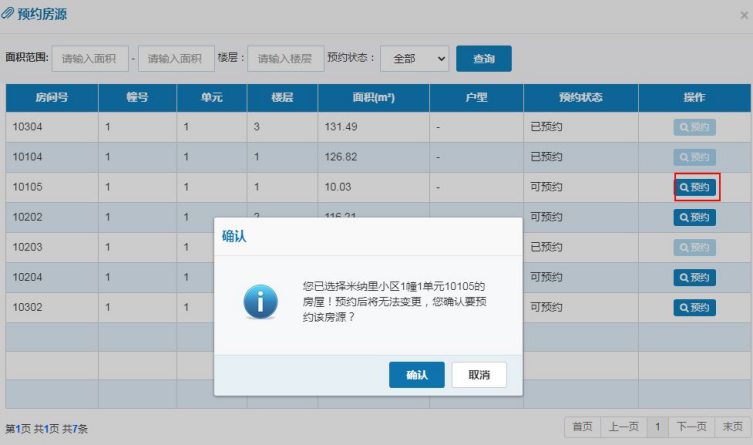This screenshot has height=445, width=753.
Task: Click the disabled 预约 button for room 10104
Action: (x=695, y=157)
